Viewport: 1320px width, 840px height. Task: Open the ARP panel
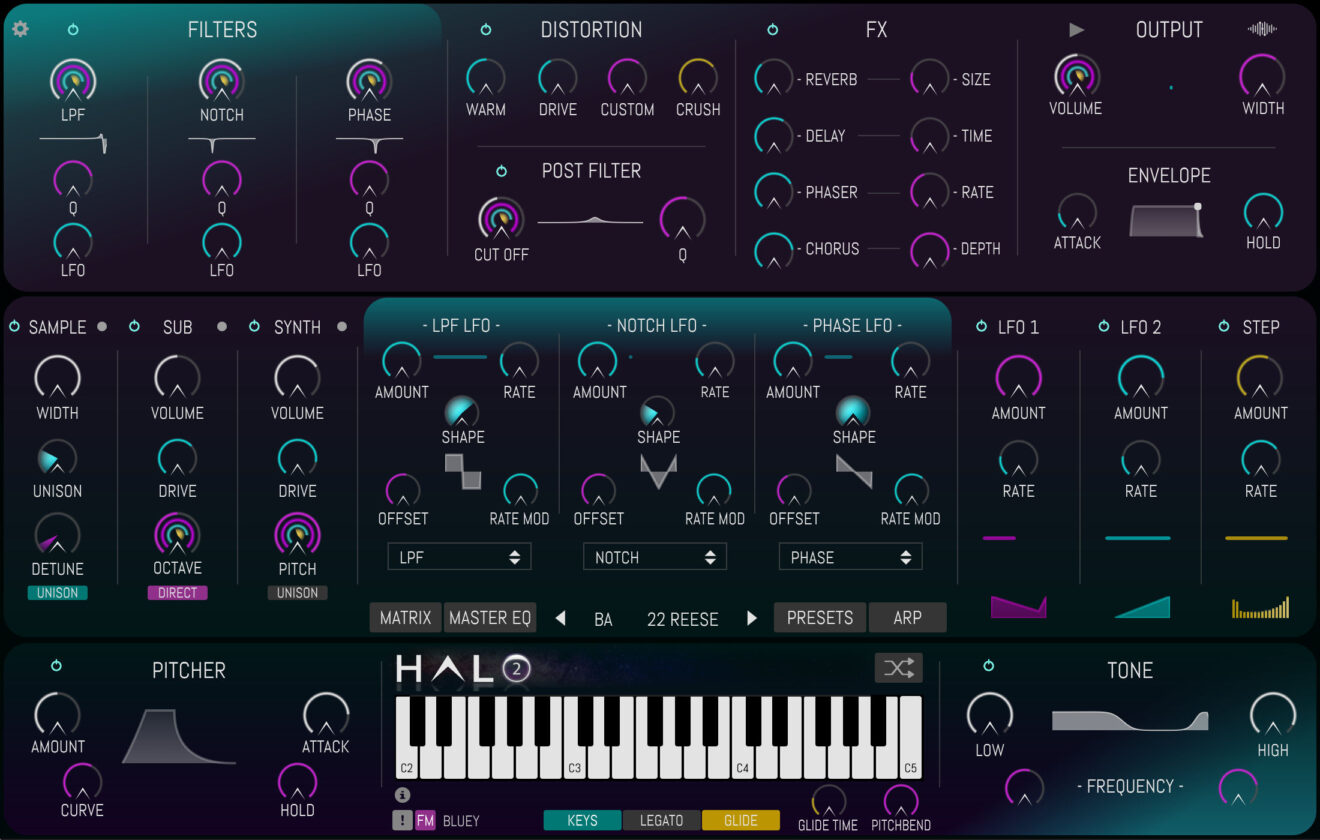[907, 617]
